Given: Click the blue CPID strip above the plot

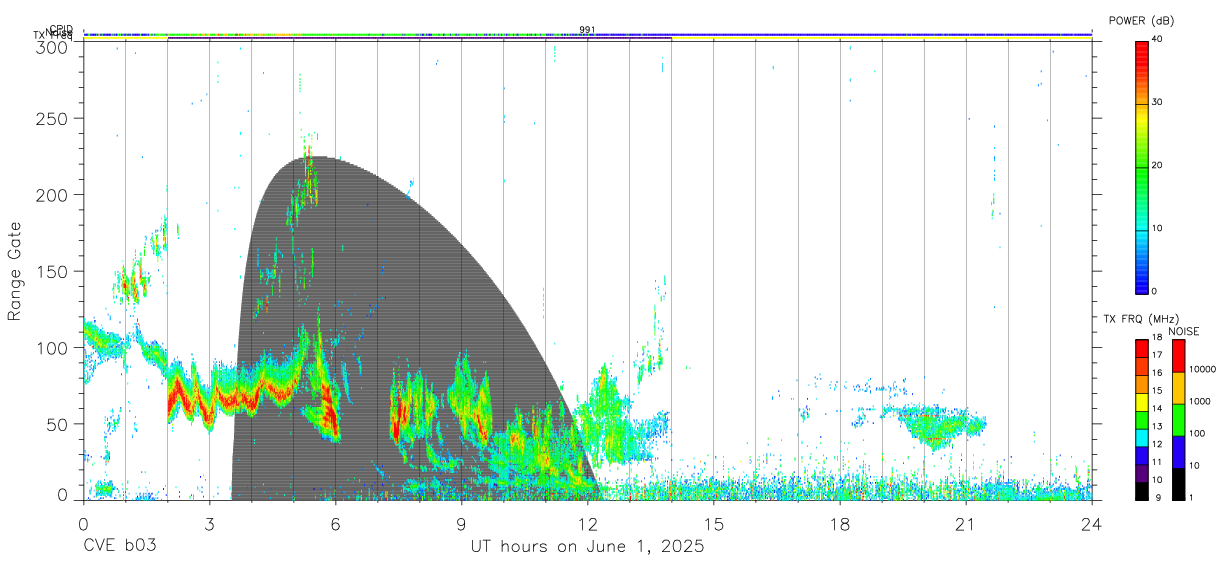Looking at the screenshot, I should click(x=588, y=35).
